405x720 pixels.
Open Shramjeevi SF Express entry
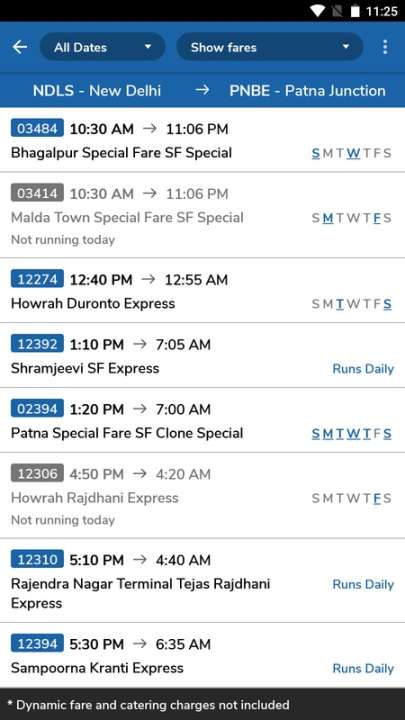coord(202,355)
